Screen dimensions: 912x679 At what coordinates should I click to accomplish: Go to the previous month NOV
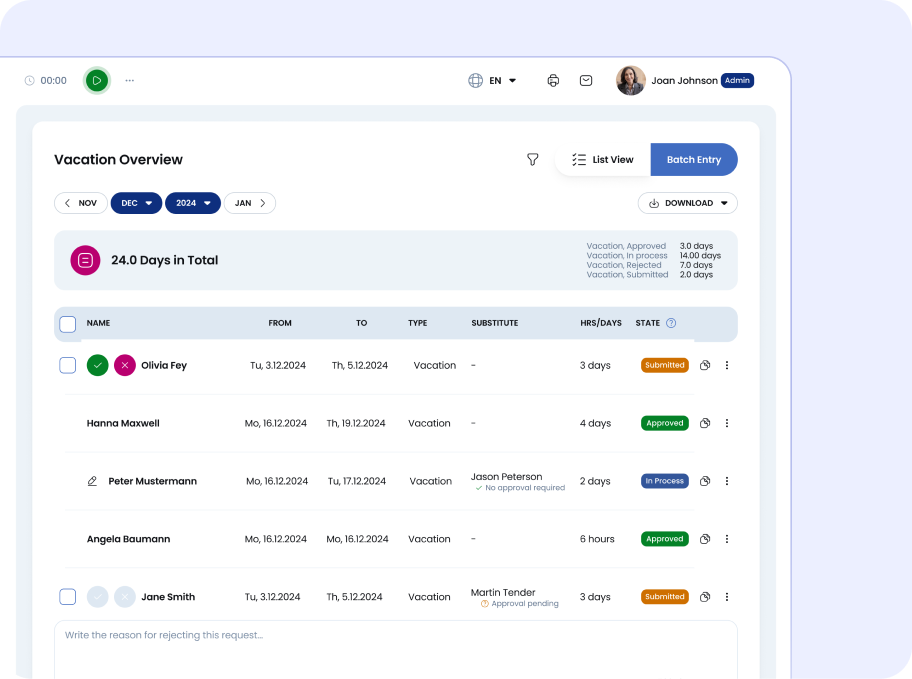point(81,203)
